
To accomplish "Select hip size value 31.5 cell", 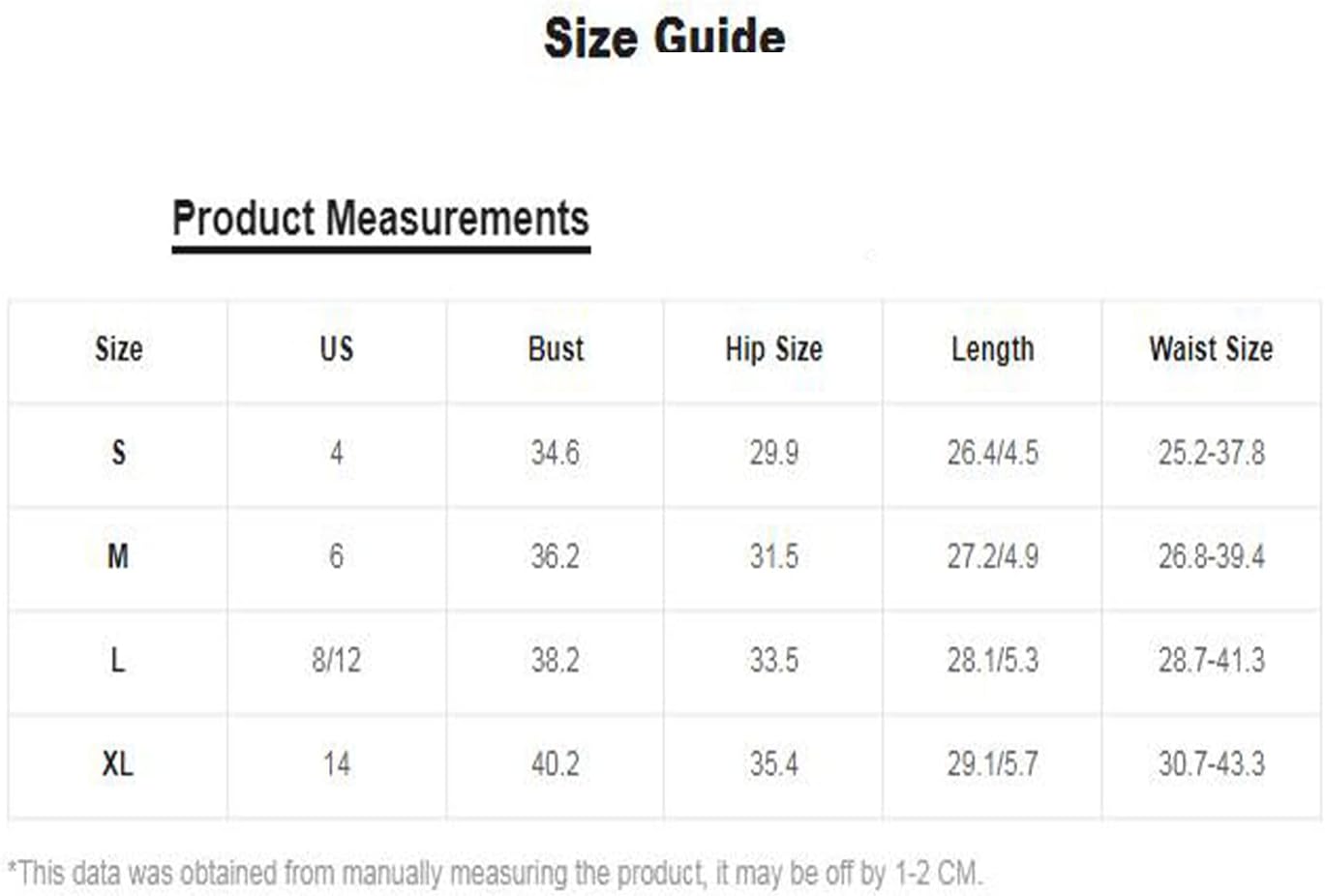I will pyautogui.click(x=773, y=555).
